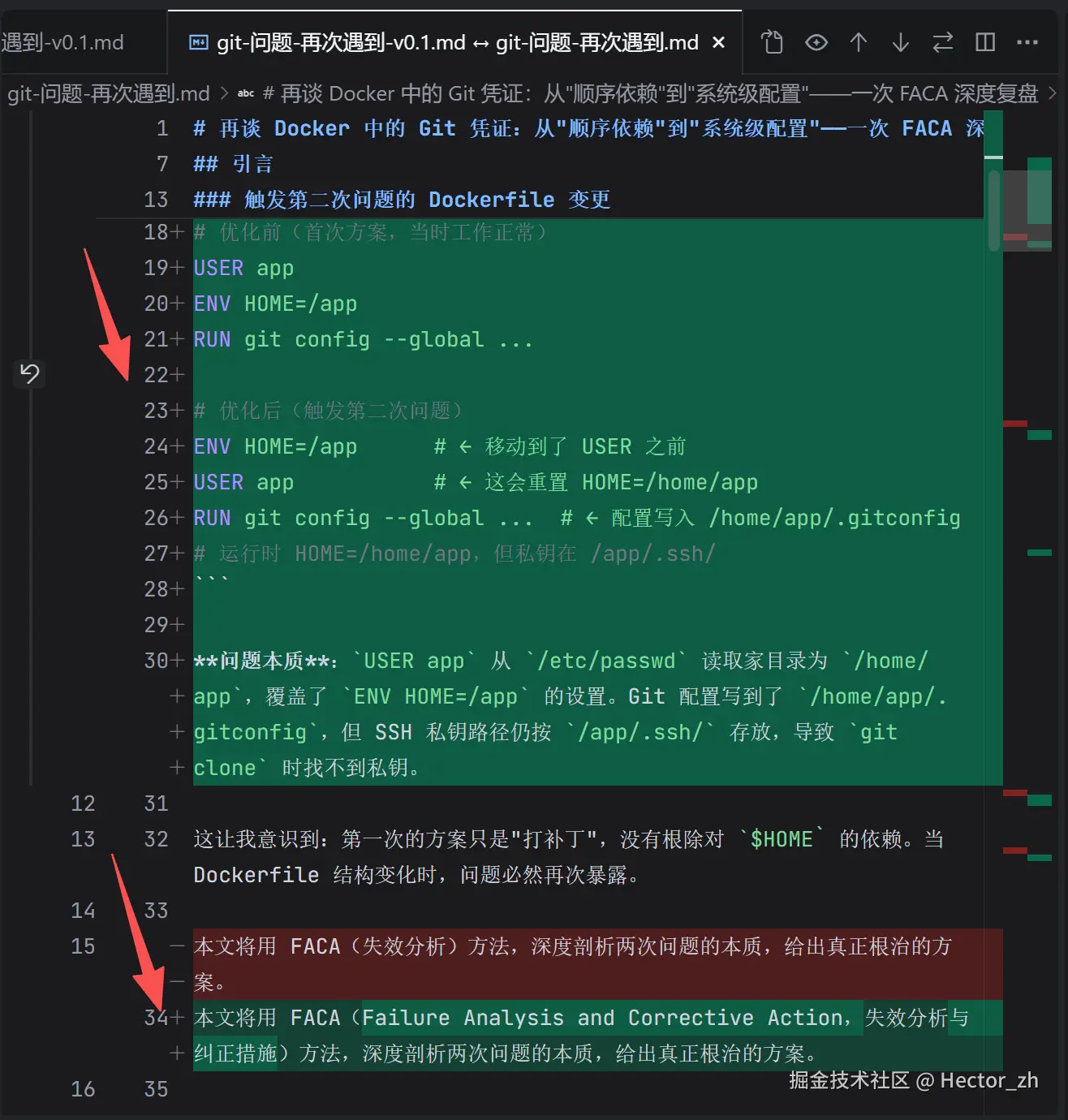Viewport: 1068px width, 1120px height.
Task: Expand breadcrumb chevron after the file name
Action: point(224,94)
